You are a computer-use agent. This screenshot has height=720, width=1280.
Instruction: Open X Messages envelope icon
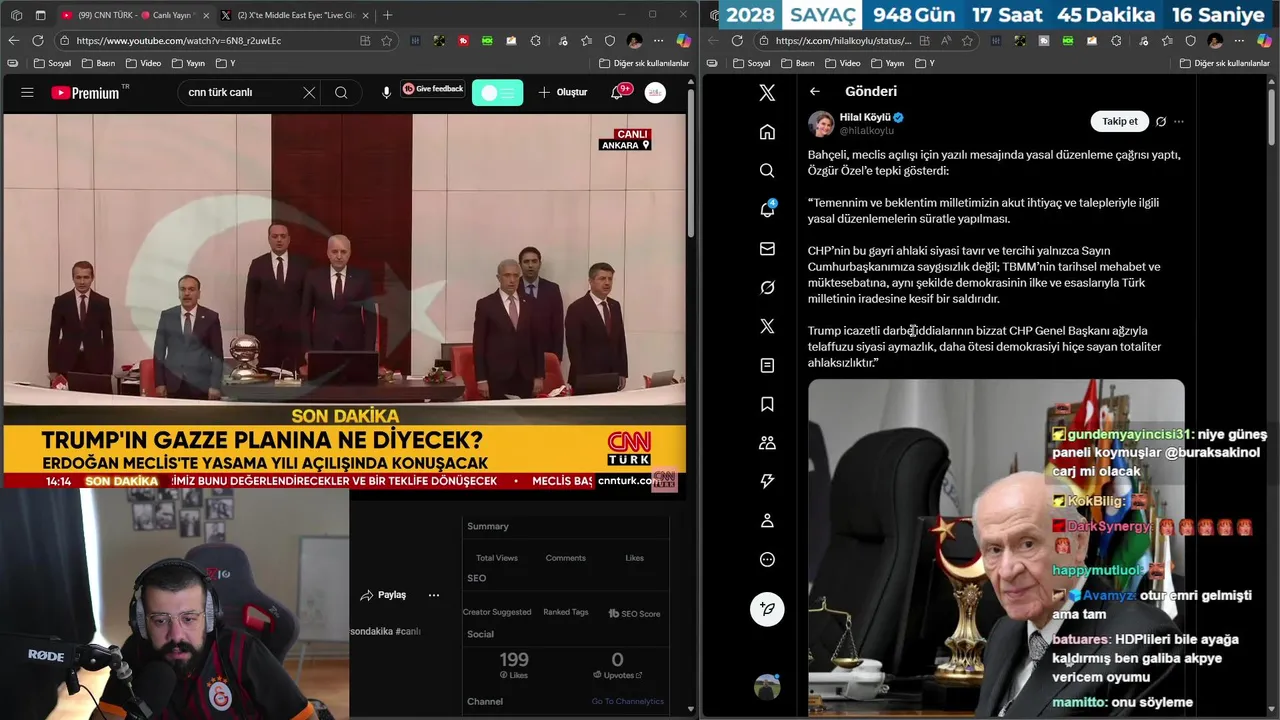click(767, 249)
